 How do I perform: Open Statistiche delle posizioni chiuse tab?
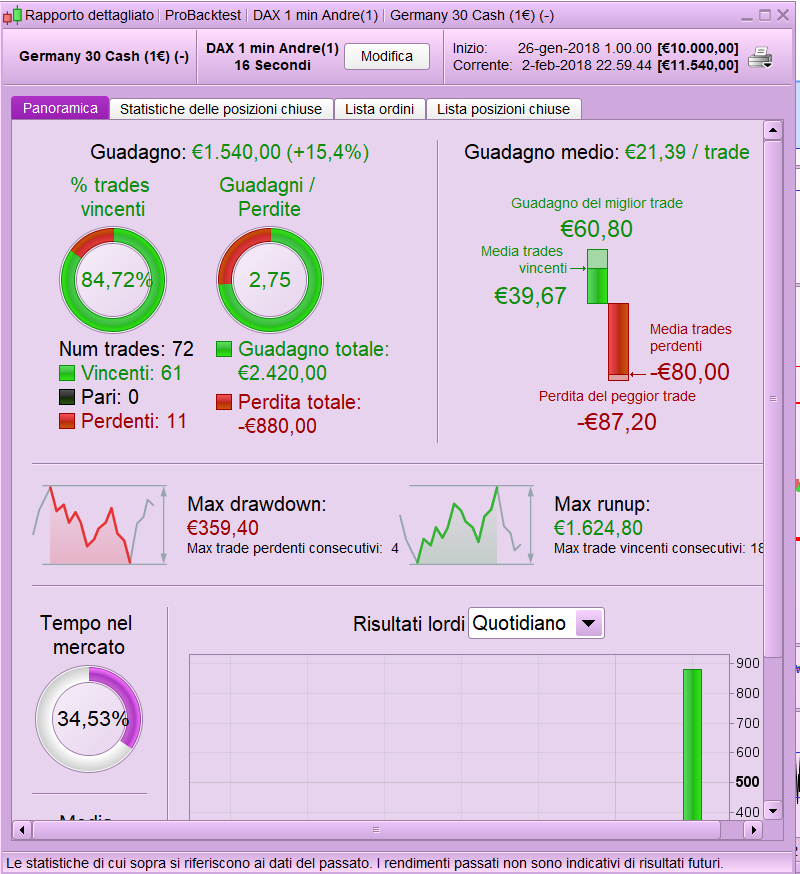(221, 109)
